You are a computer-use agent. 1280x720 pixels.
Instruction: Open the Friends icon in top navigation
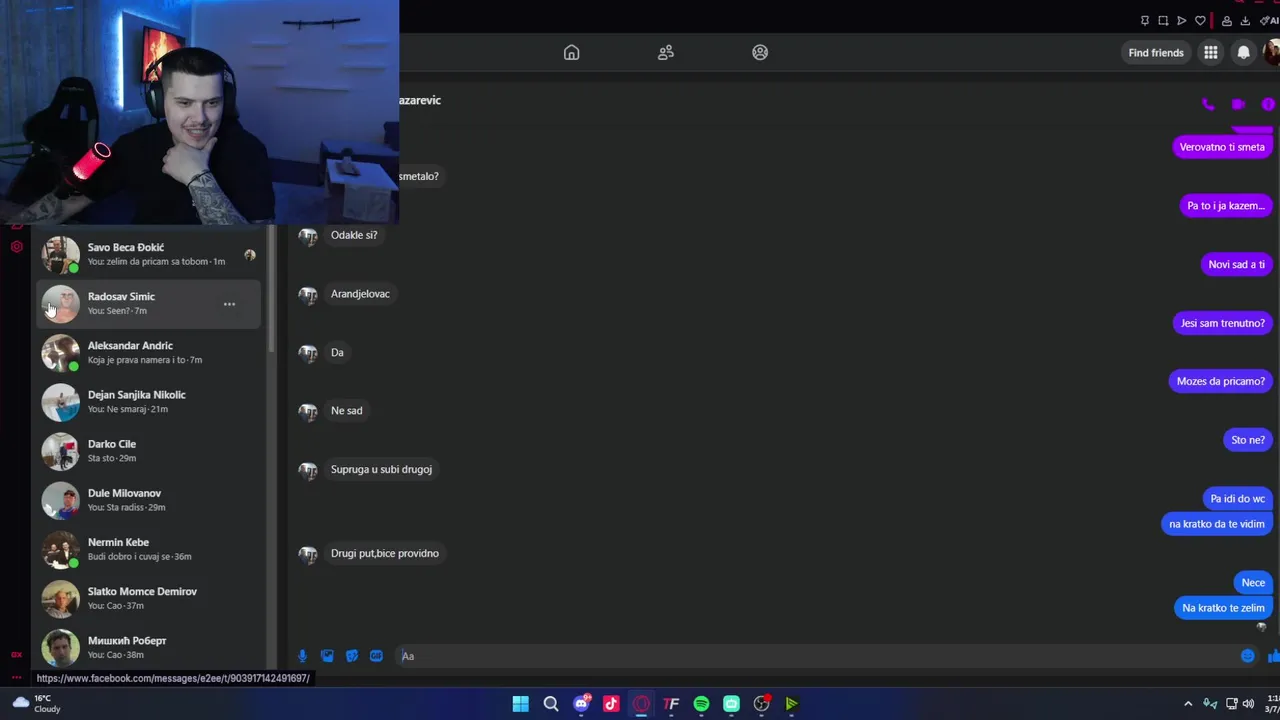[x=666, y=53]
